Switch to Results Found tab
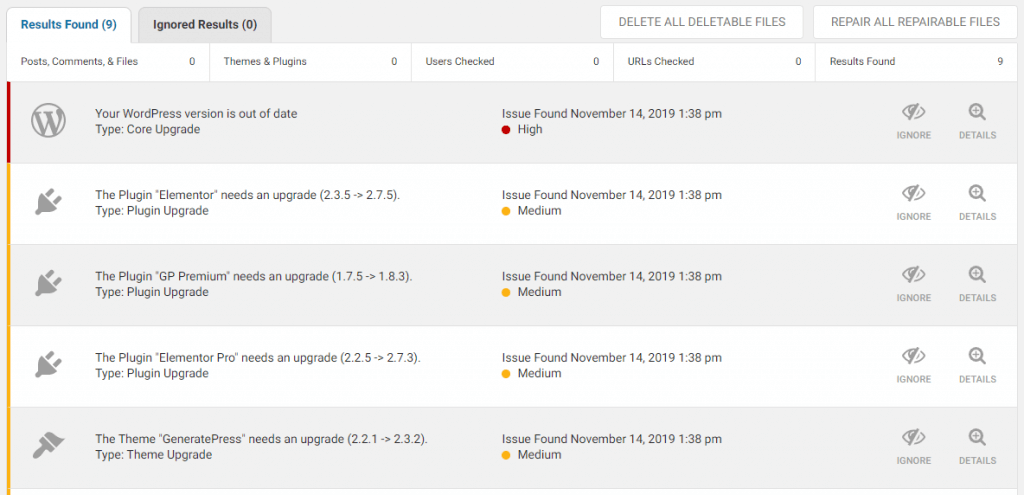1024x495 pixels. (69, 25)
